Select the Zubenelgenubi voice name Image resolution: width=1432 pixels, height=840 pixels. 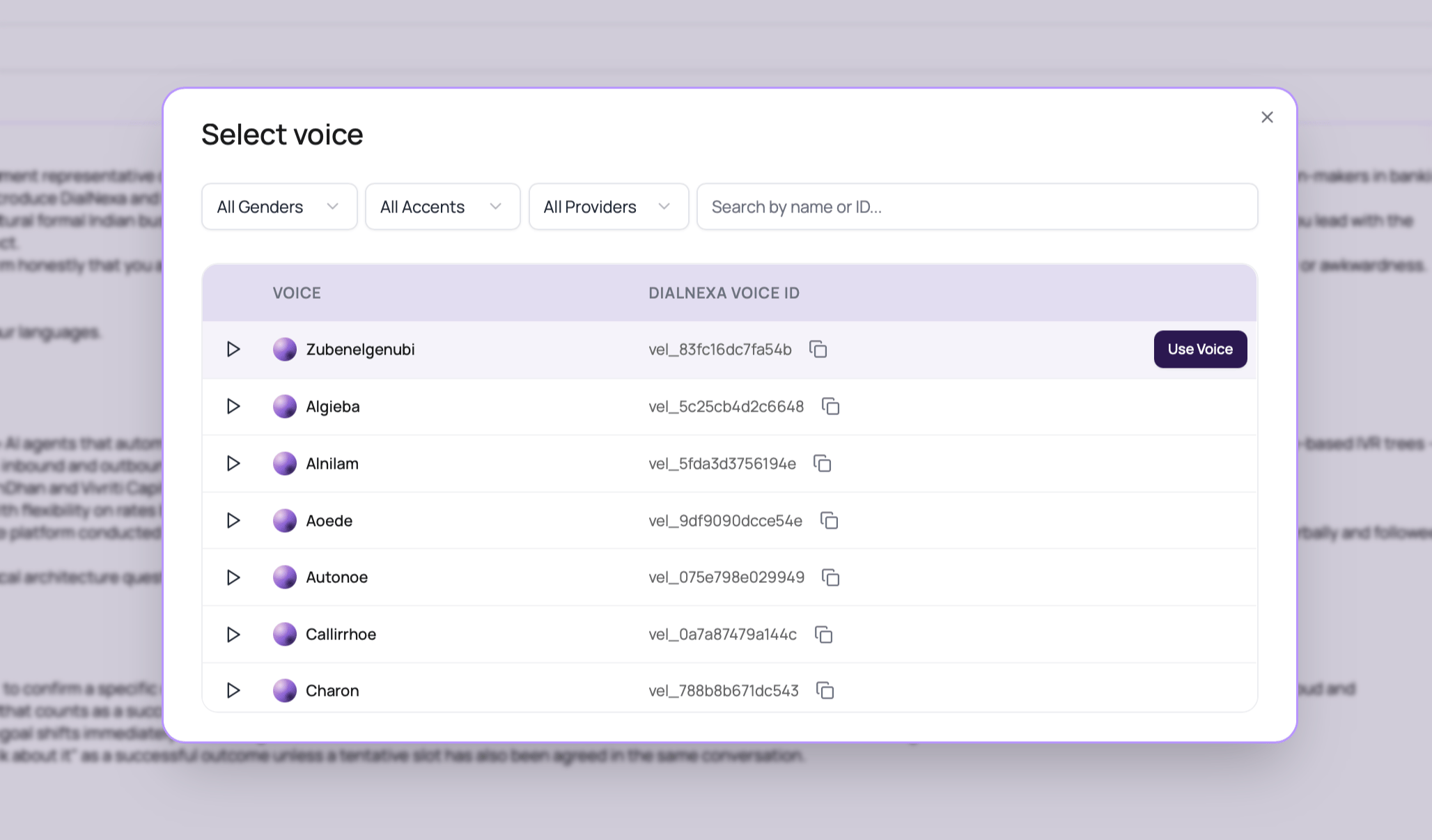point(360,349)
